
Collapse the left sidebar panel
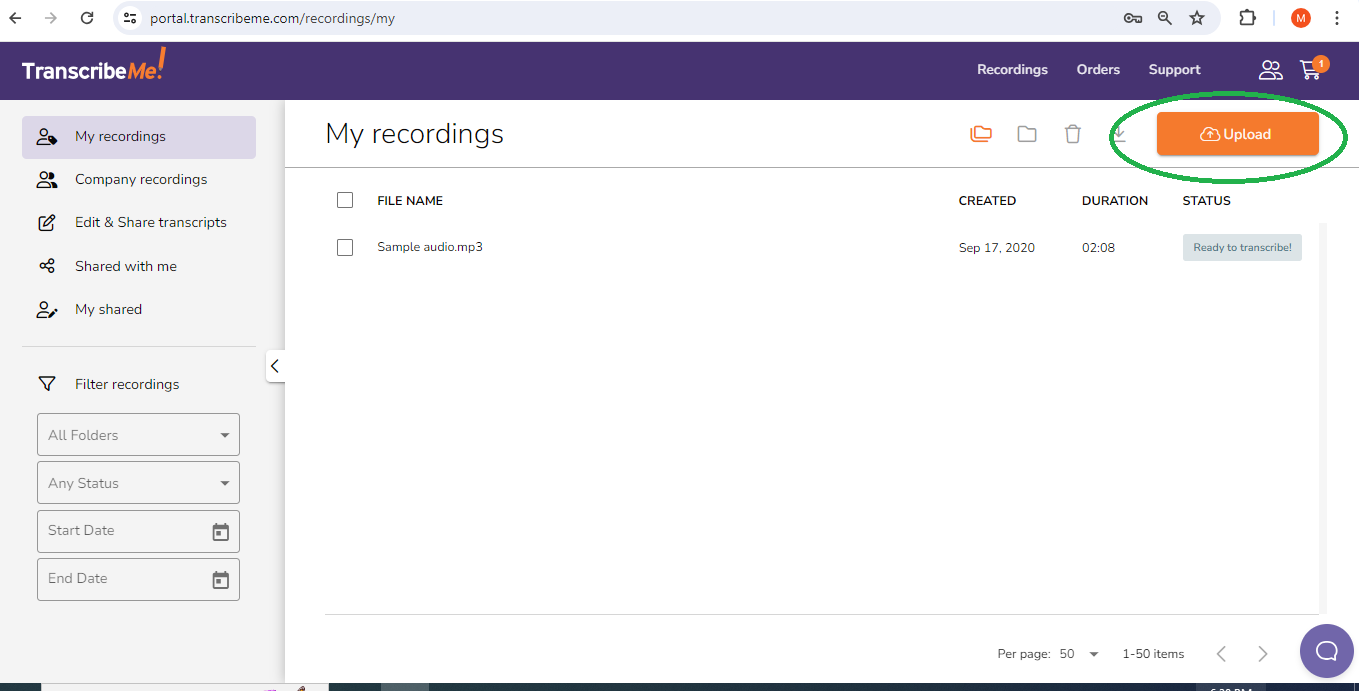pyautogui.click(x=275, y=366)
